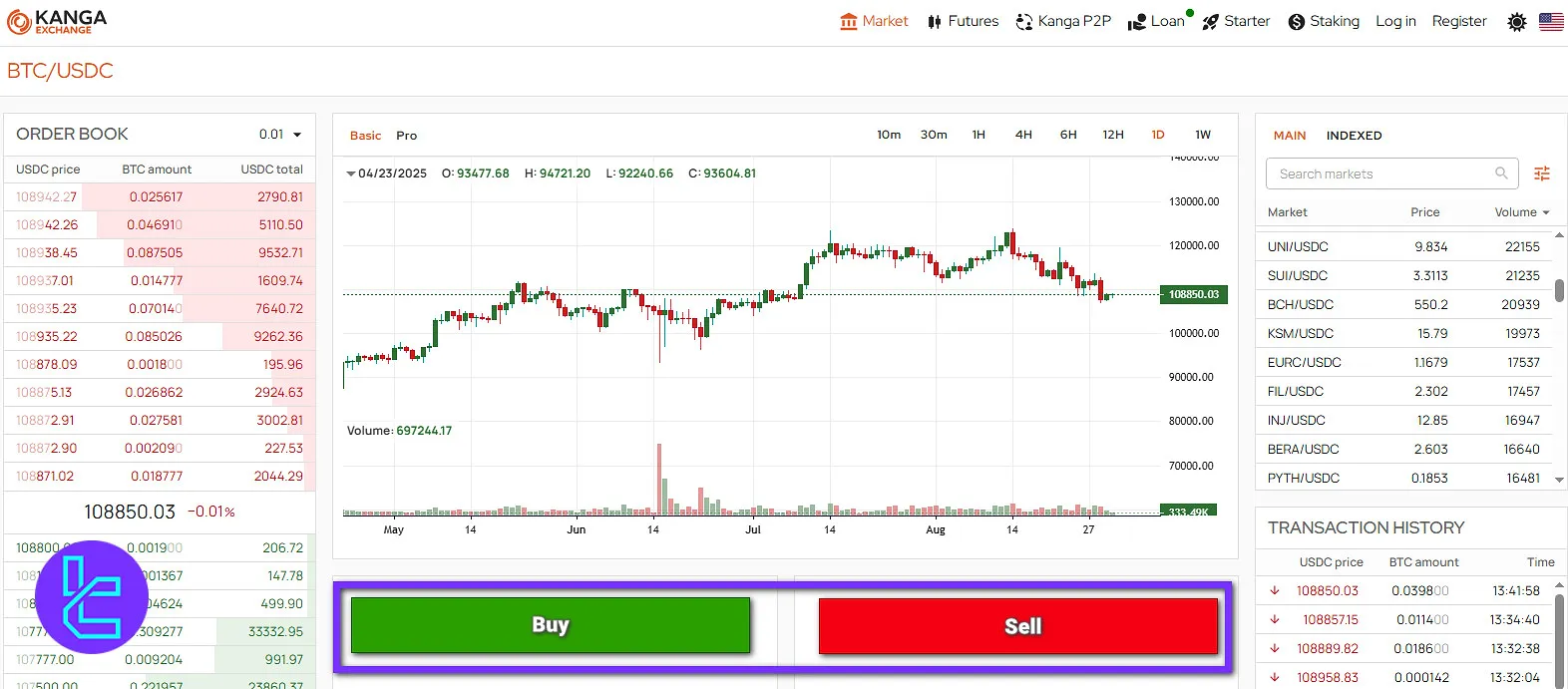Select 1W chart interval
This screenshot has height=689, width=1568.
pos(1203,135)
